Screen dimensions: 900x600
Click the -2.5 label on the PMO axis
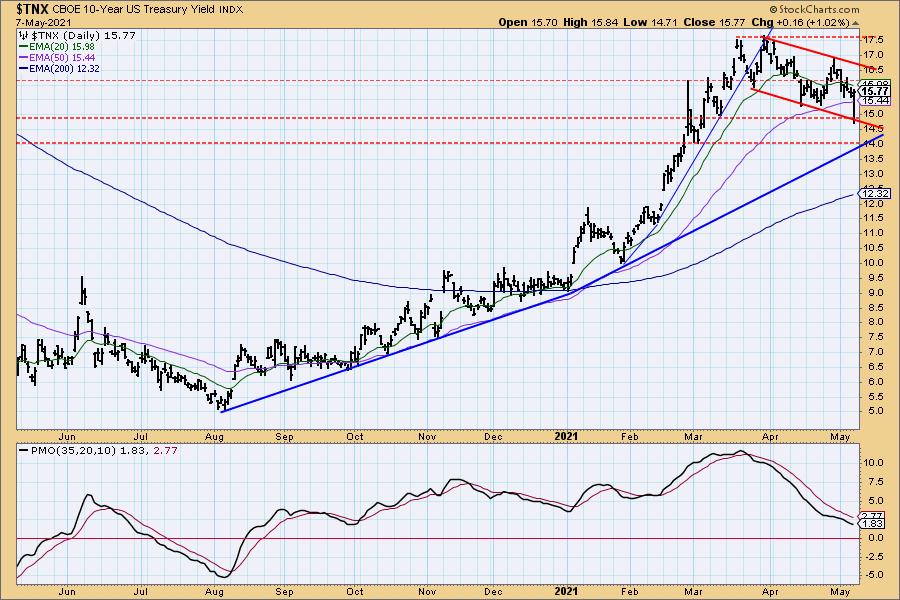pyautogui.click(x=874, y=557)
